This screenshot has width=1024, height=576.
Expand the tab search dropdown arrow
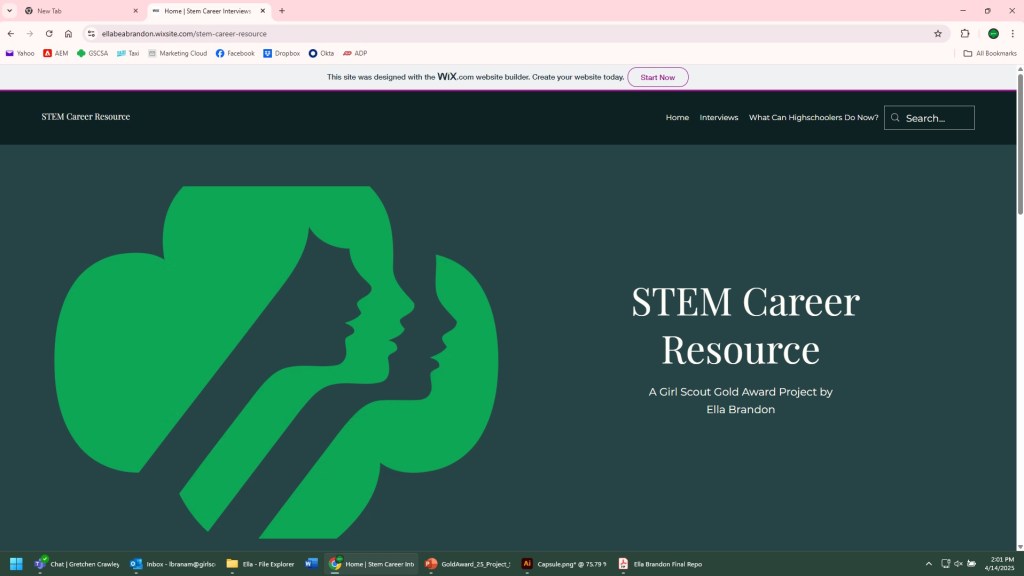point(9,11)
